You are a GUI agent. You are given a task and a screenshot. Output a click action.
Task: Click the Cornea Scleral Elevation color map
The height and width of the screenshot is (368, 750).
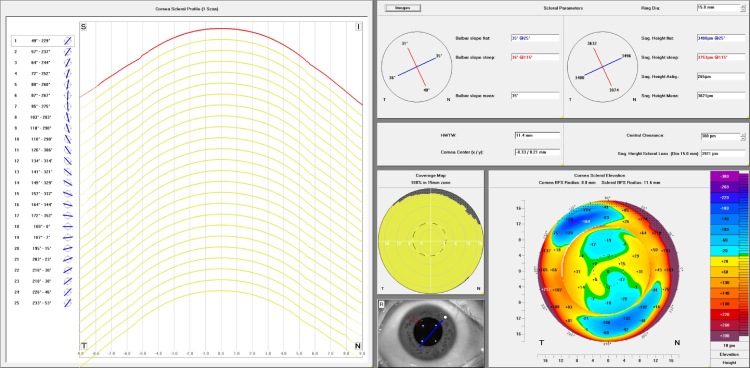pyautogui.click(x=607, y=270)
